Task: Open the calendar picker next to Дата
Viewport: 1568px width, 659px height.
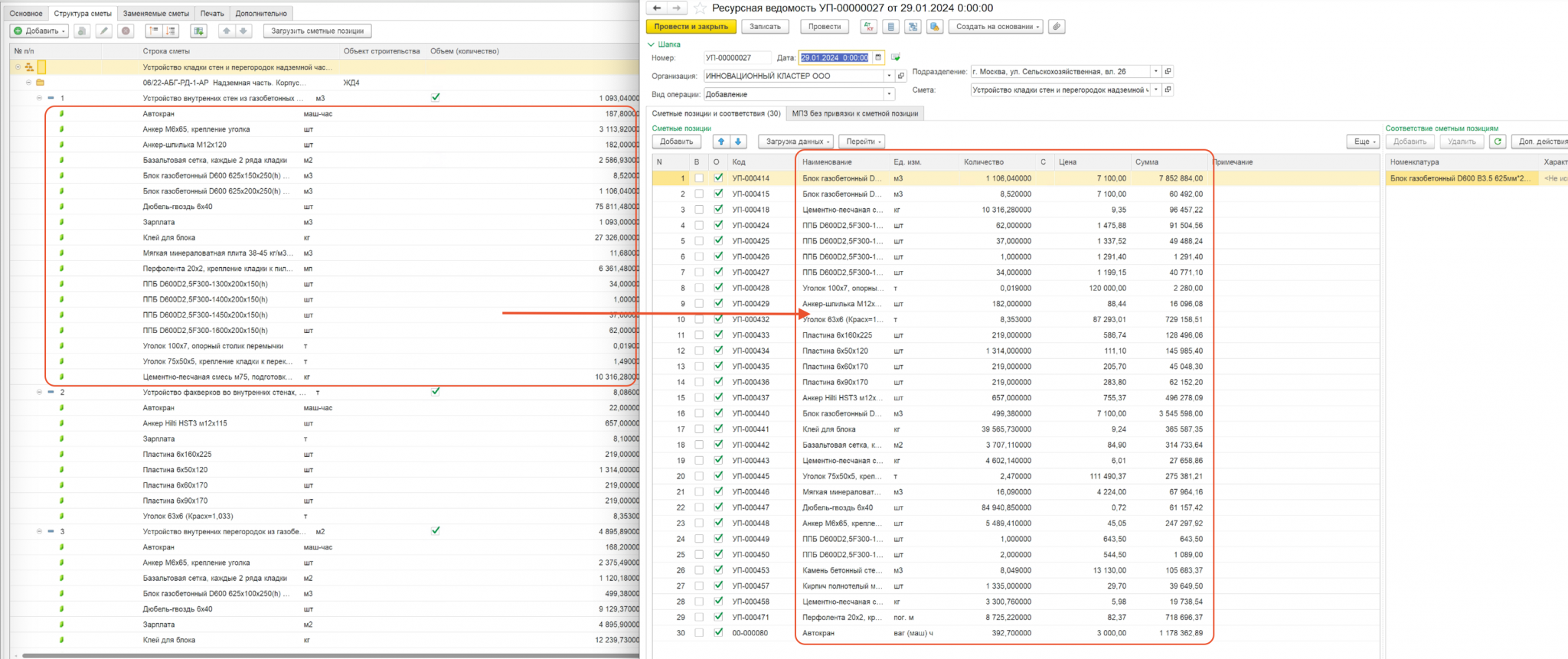Action: 878,57
